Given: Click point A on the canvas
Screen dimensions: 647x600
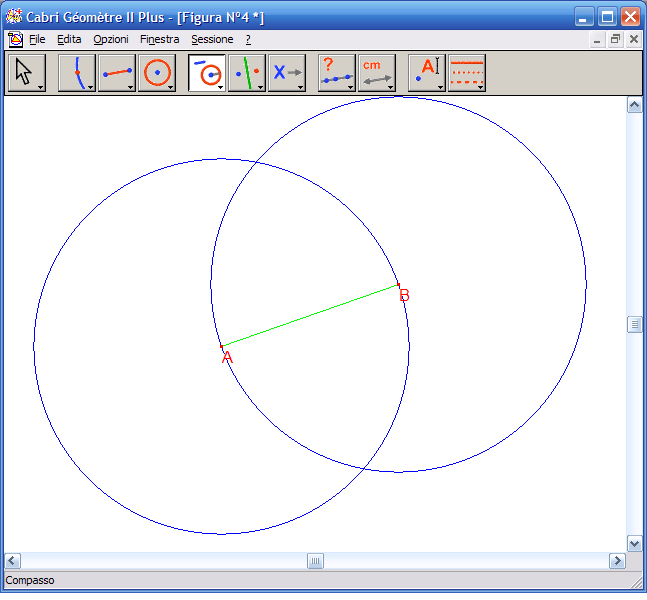Looking at the screenshot, I should [x=222, y=347].
